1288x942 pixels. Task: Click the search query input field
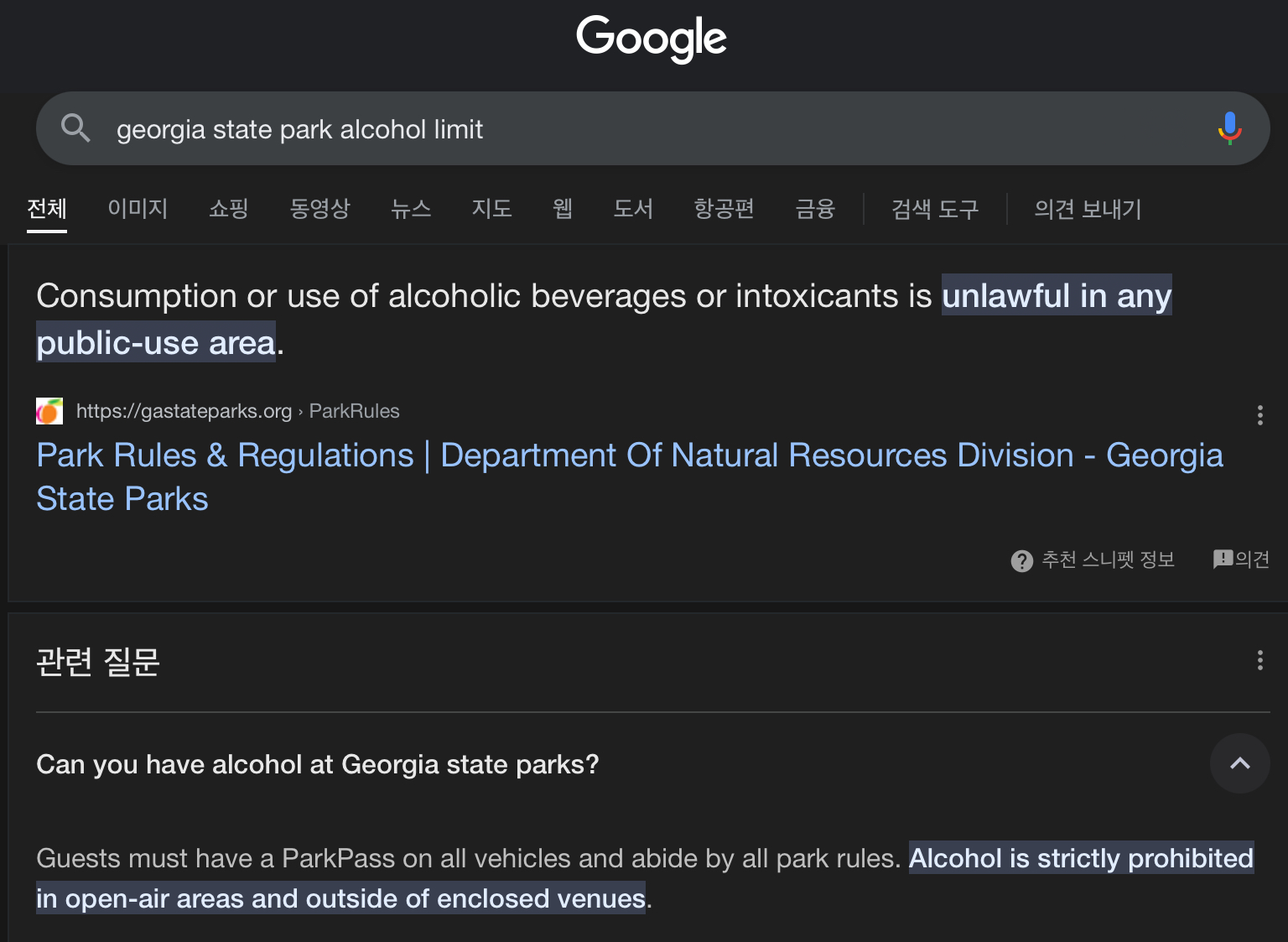coord(654,129)
